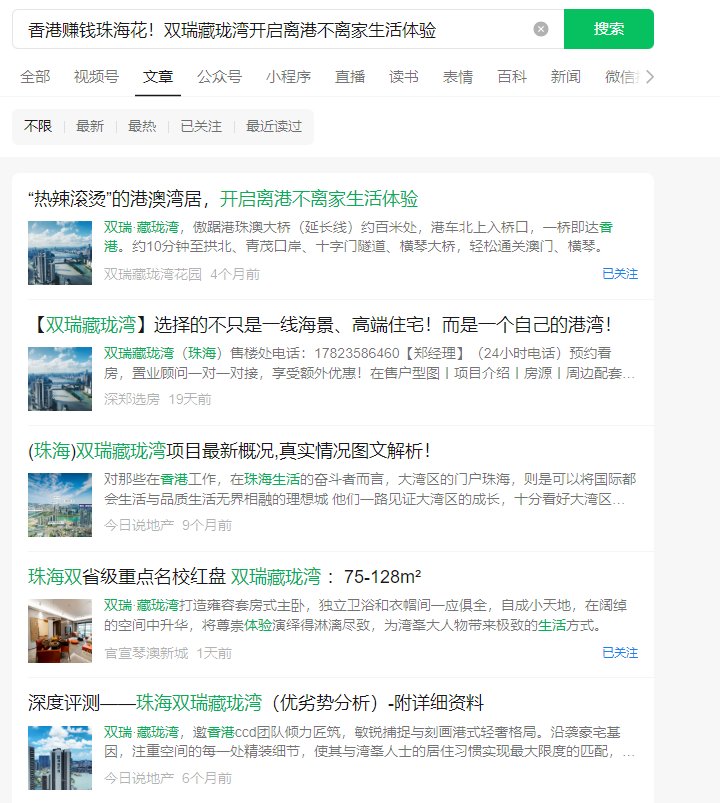The image size is (720, 803).
Task: Open thumbnail of 深郑选房 article
Action: [x=60, y=378]
